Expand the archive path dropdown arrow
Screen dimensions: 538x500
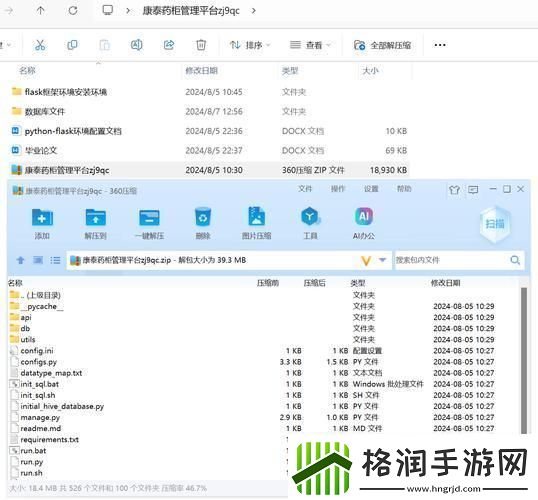click(x=383, y=260)
